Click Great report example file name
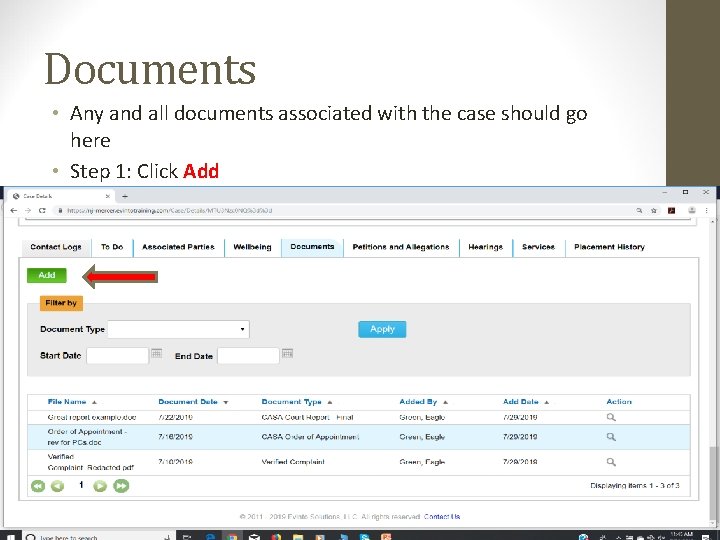Image resolution: width=720 pixels, height=540 pixels. pos(92,417)
